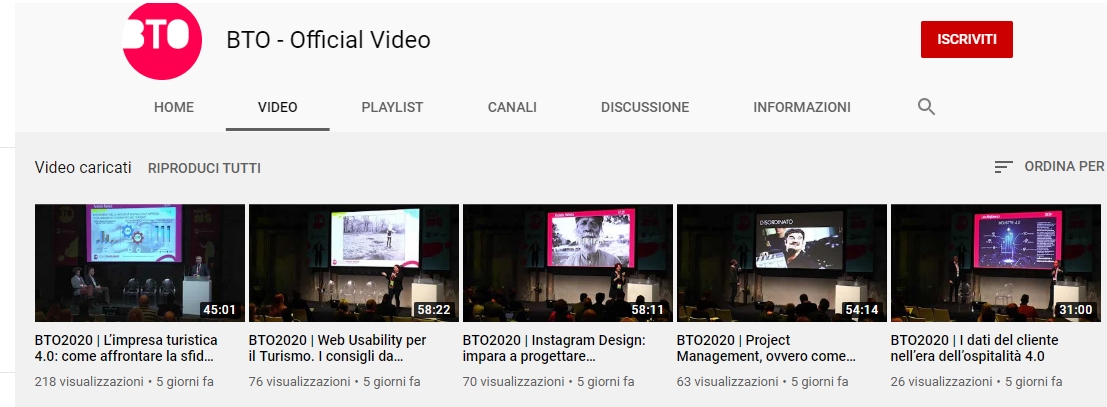Click the 26 visualizzazioni text
1107x407 pixels.
(941, 382)
